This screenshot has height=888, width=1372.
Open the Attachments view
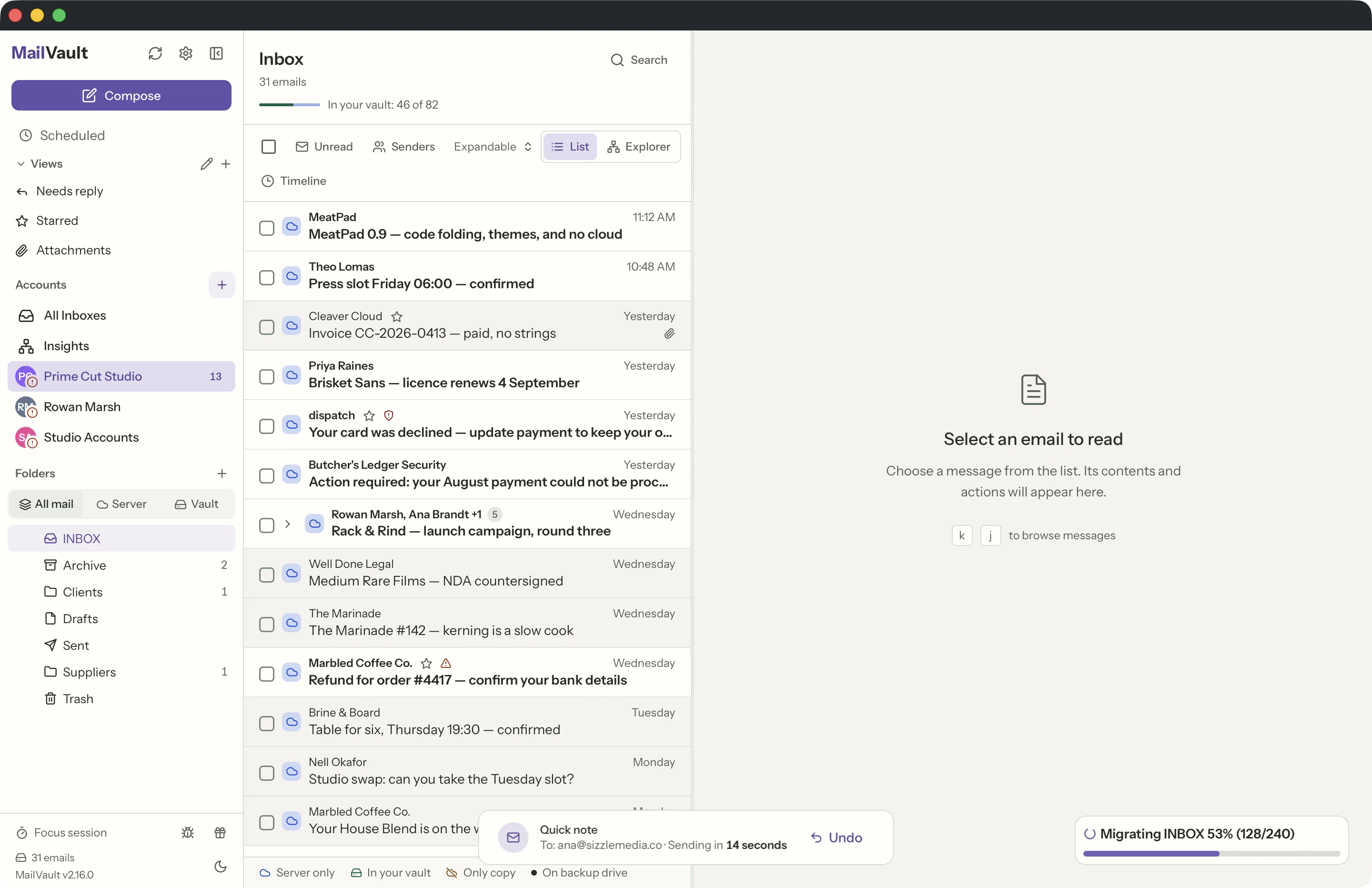pyautogui.click(x=121, y=250)
